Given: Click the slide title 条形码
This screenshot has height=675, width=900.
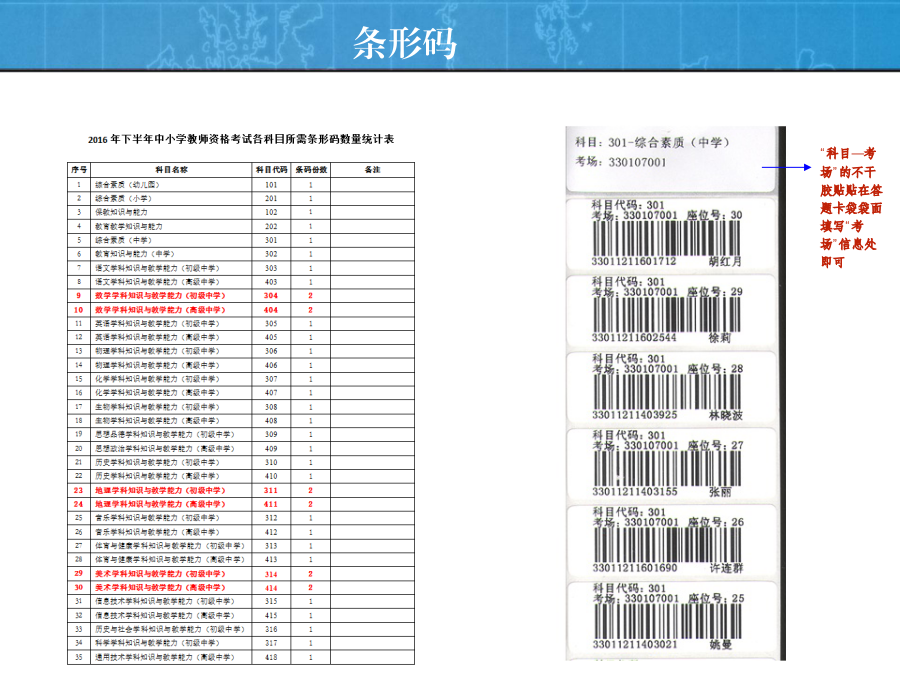Looking at the screenshot, I should (x=405, y=43).
